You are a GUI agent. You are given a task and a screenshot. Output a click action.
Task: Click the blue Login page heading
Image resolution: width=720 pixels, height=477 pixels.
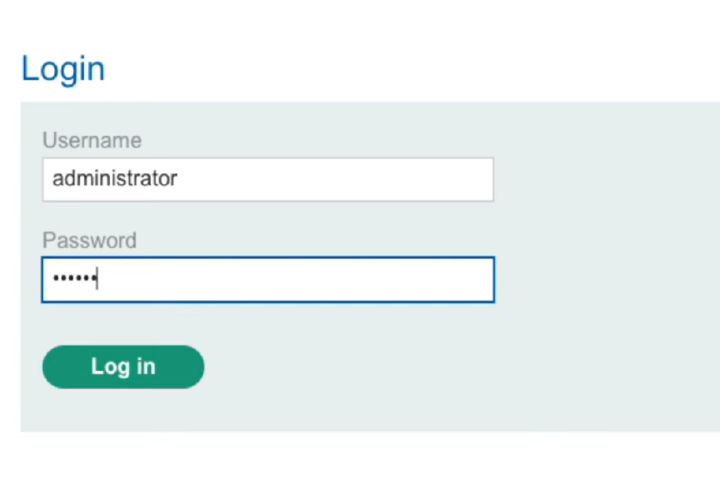(63, 68)
